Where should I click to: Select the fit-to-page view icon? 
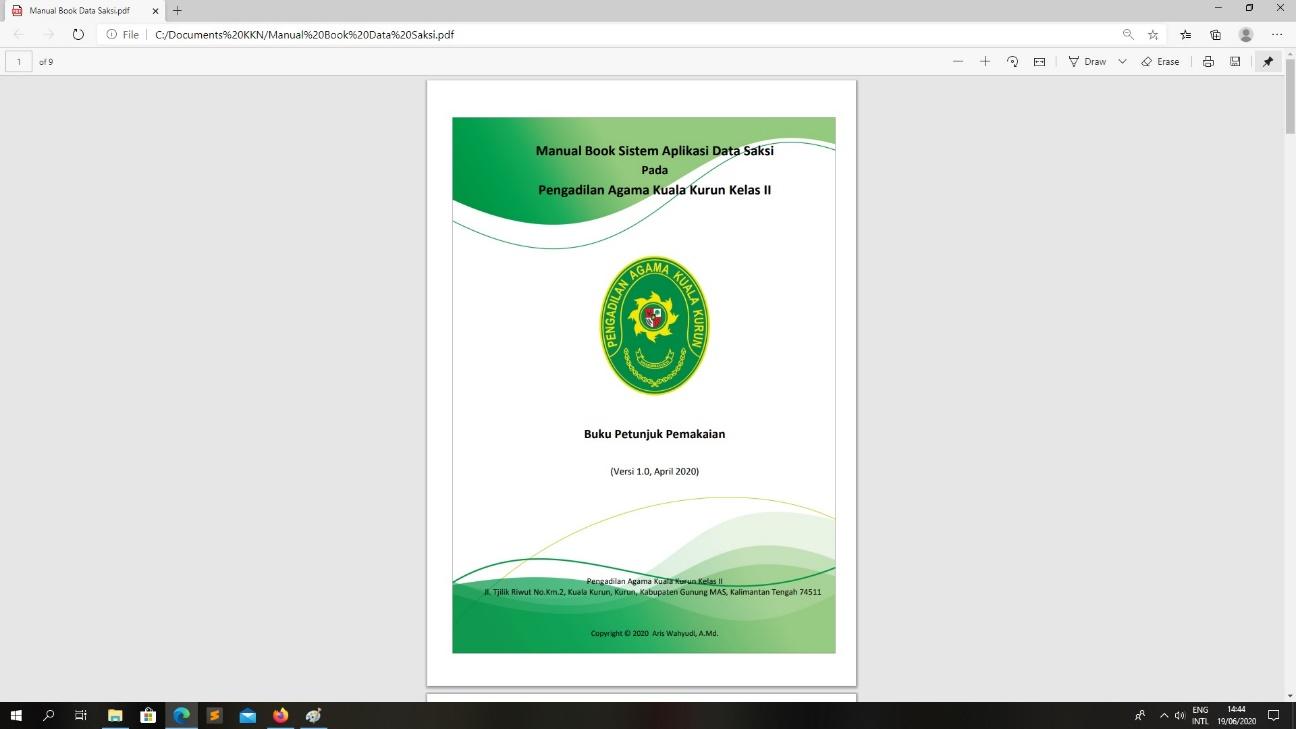coord(1039,61)
